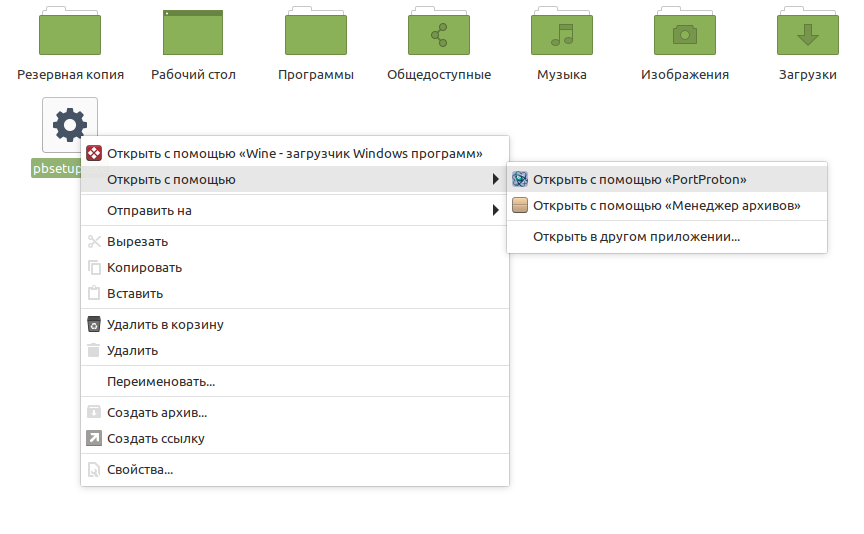Open the Резервная копия folder icon
The image size is (864, 534).
click(x=70, y=31)
